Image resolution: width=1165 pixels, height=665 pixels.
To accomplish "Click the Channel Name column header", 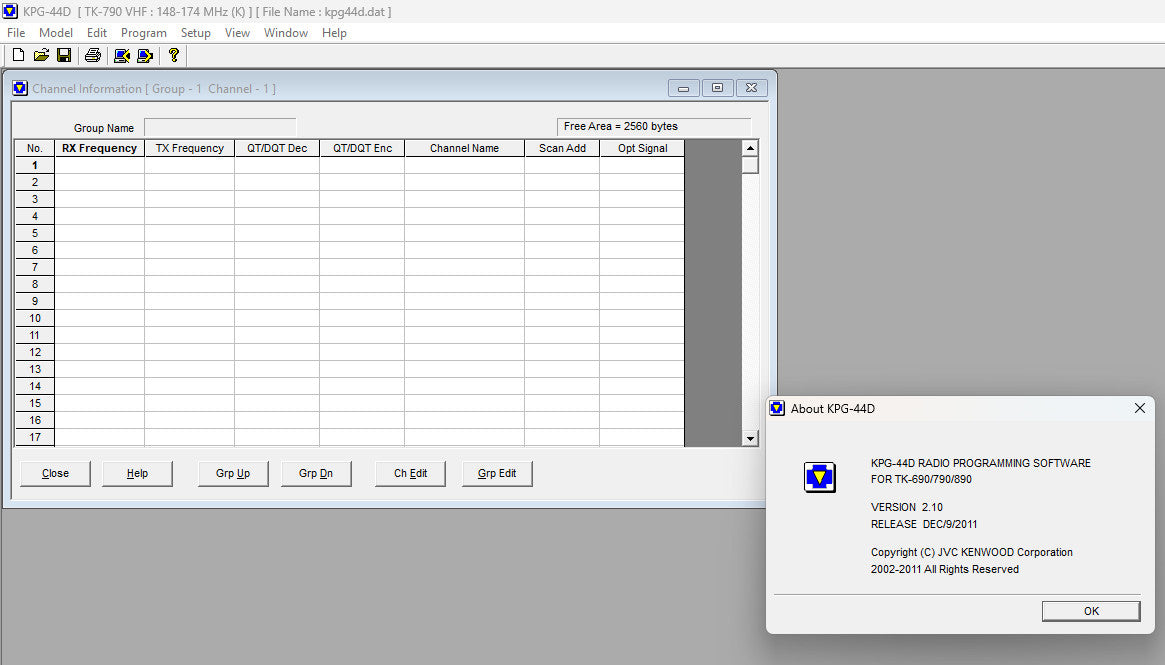I will pyautogui.click(x=464, y=148).
